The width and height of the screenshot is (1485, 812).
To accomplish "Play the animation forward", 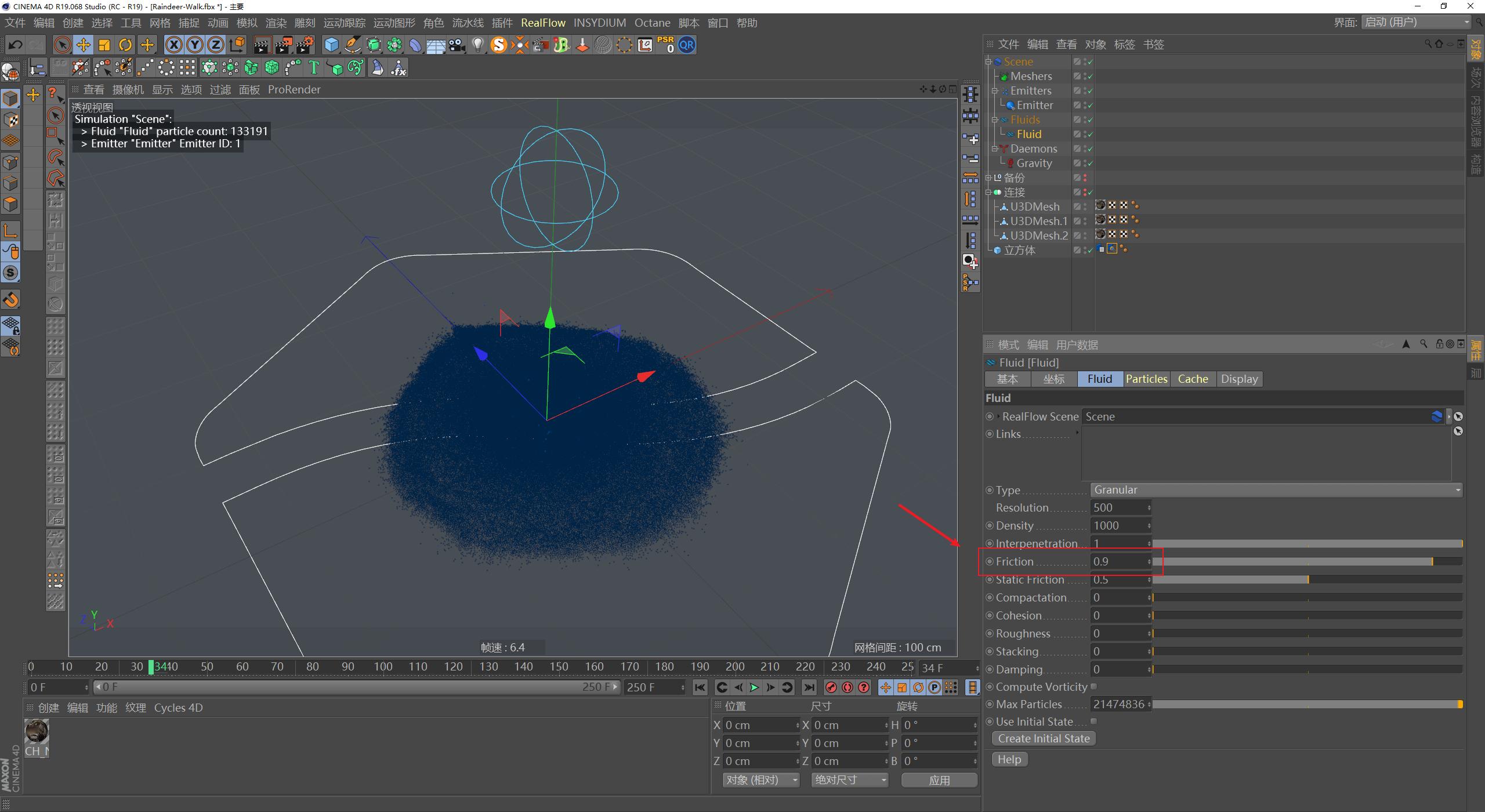I will tap(754, 687).
